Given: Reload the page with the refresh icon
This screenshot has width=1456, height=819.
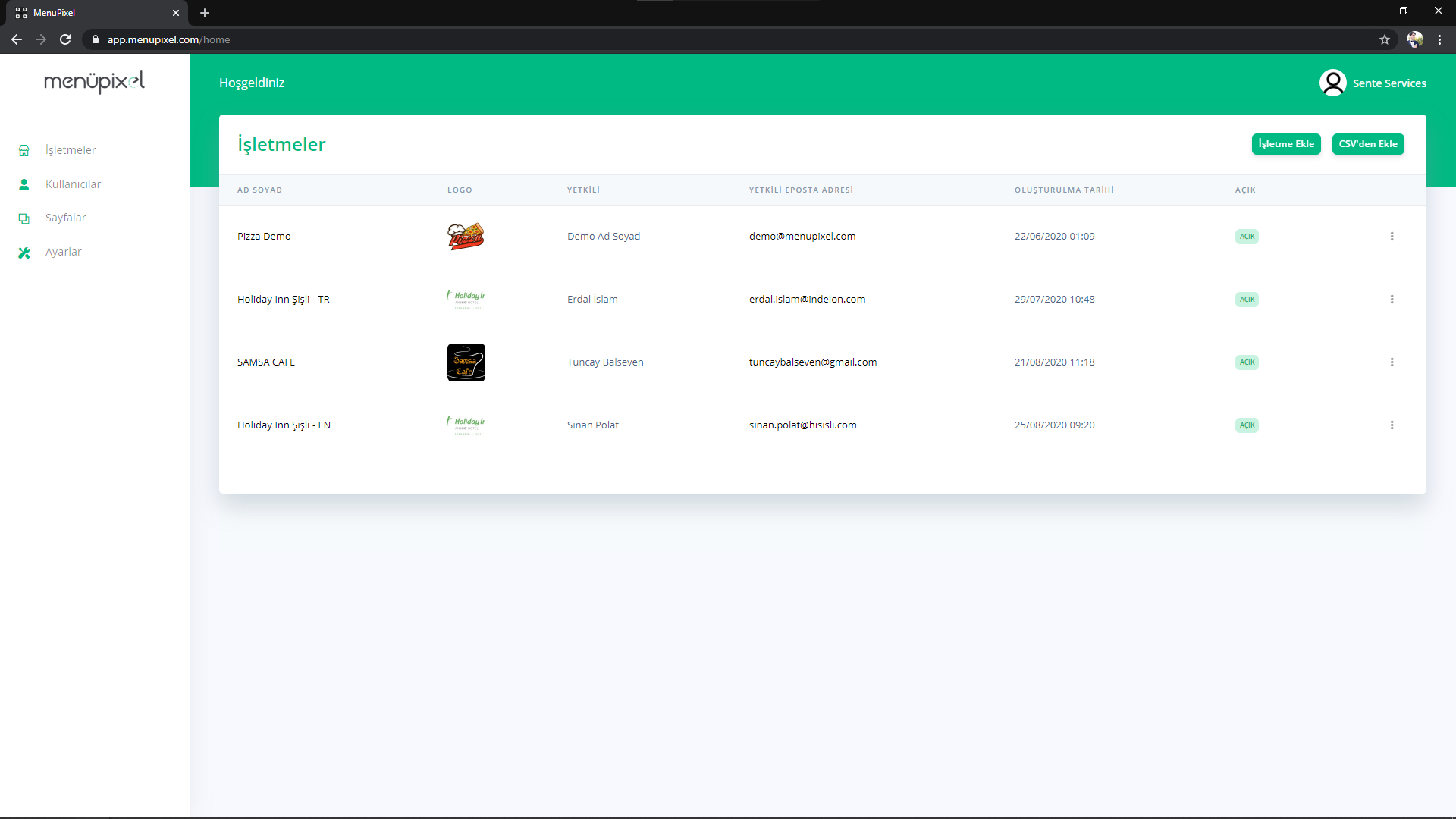Looking at the screenshot, I should click(65, 39).
